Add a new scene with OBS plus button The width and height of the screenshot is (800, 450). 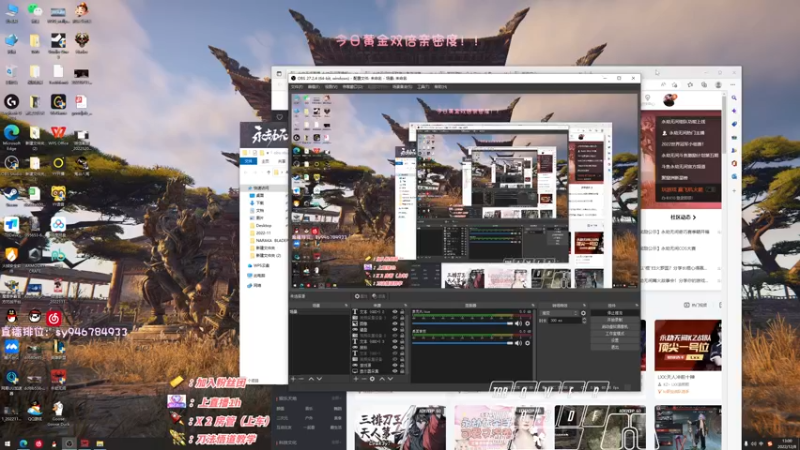(293, 379)
